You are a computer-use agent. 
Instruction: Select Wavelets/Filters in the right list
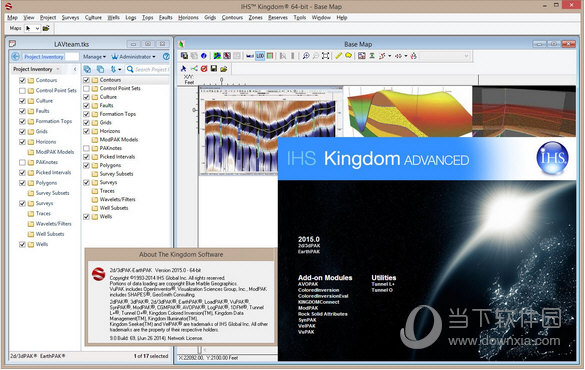tap(118, 200)
